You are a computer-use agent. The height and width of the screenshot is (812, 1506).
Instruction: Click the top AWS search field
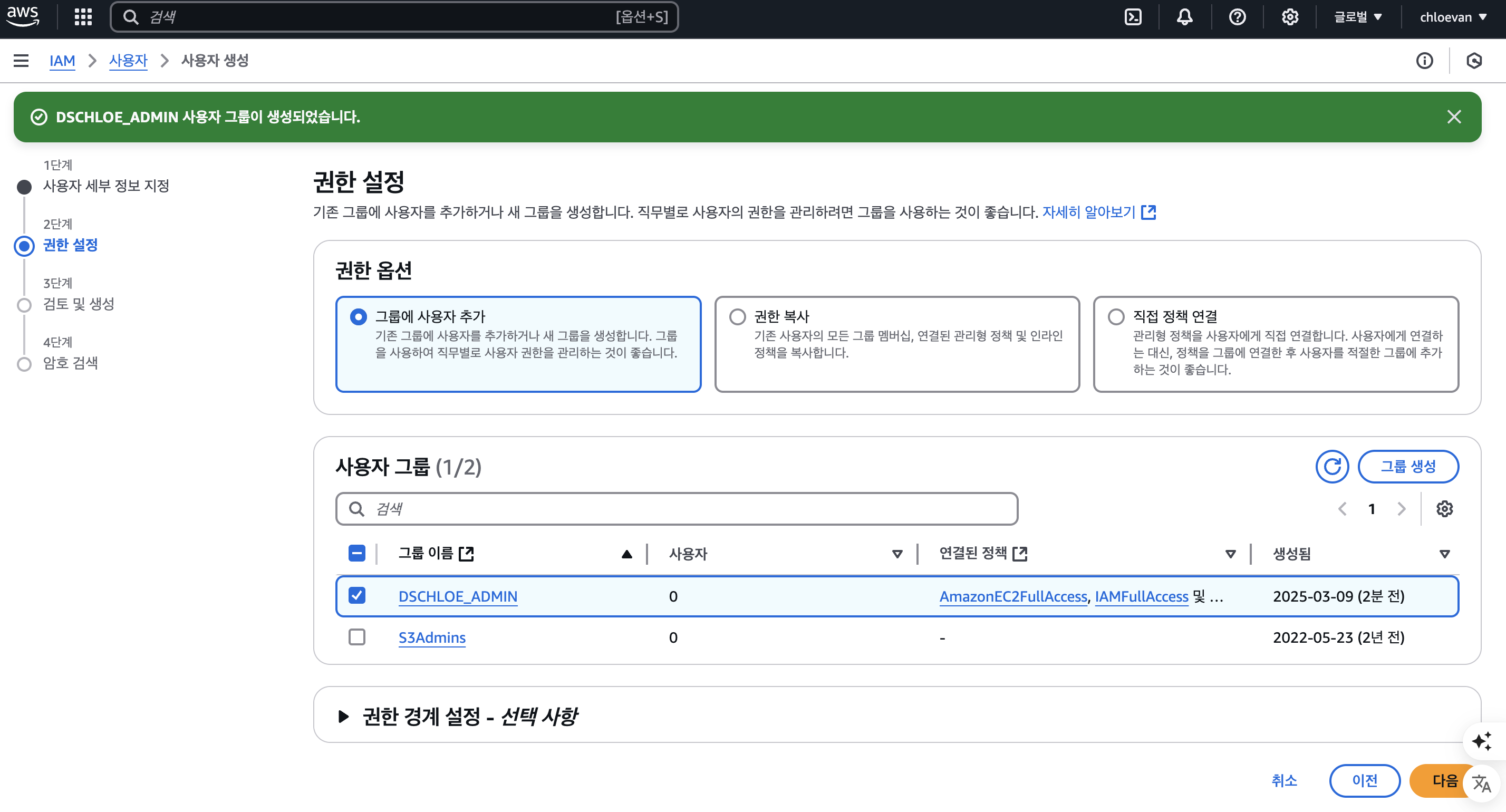[394, 17]
